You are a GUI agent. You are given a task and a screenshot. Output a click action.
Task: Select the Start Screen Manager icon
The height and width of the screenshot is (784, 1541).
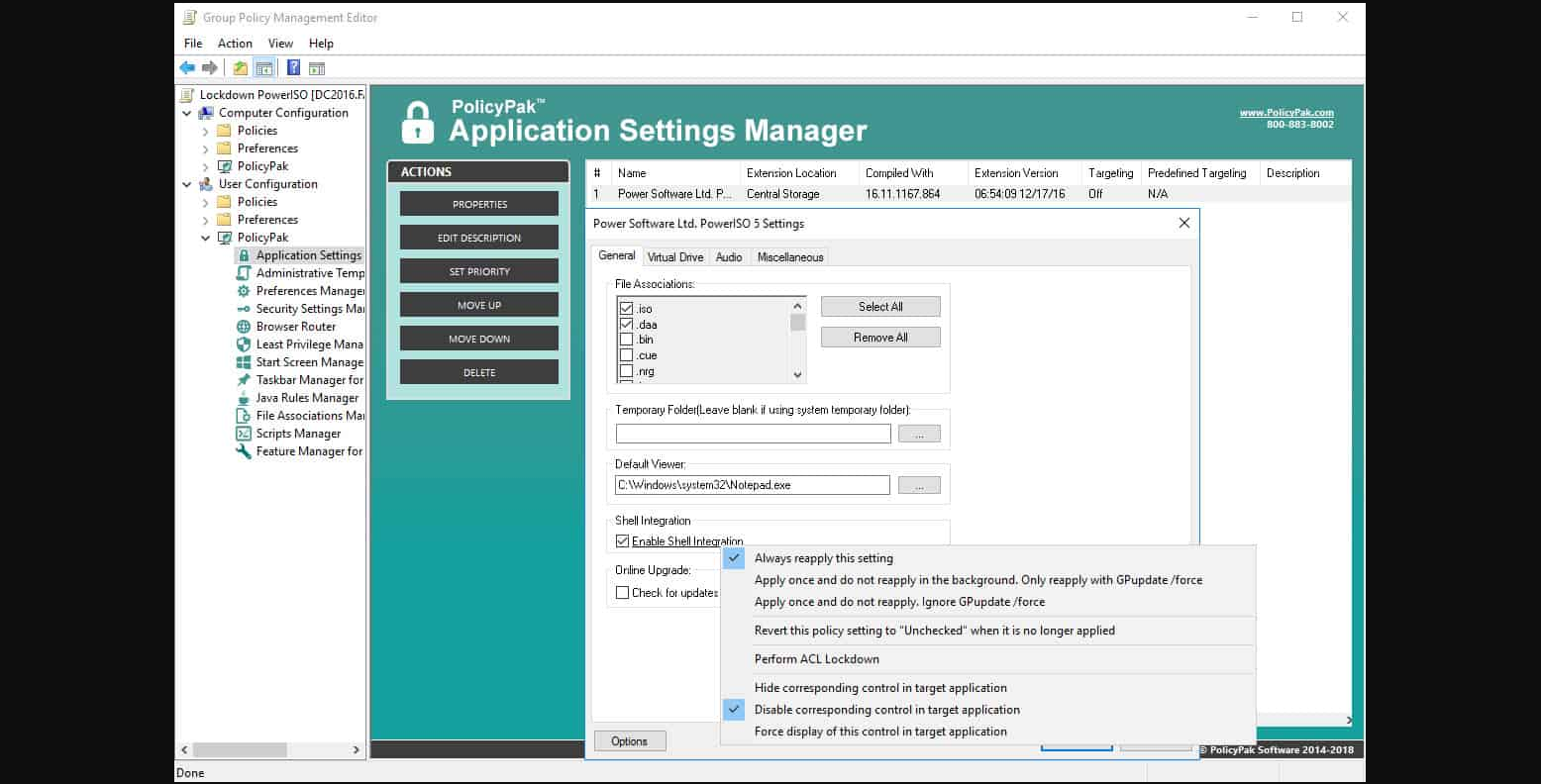pos(244,362)
